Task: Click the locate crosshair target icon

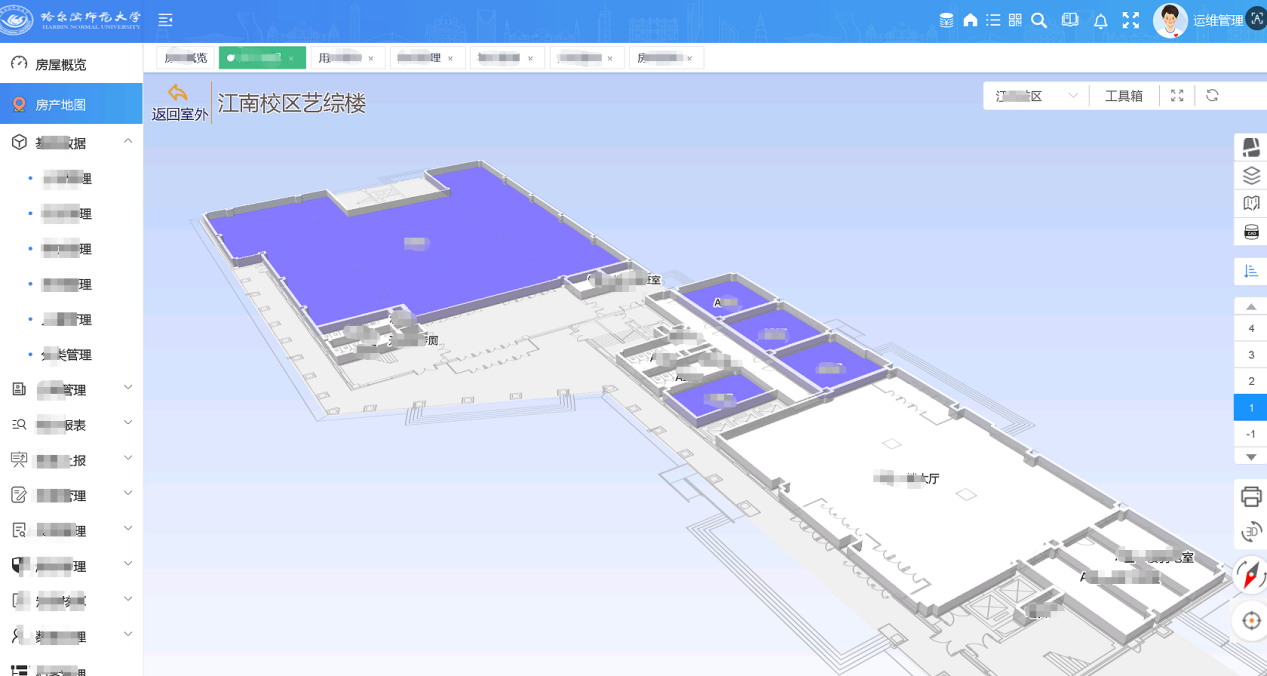Action: (x=1250, y=621)
